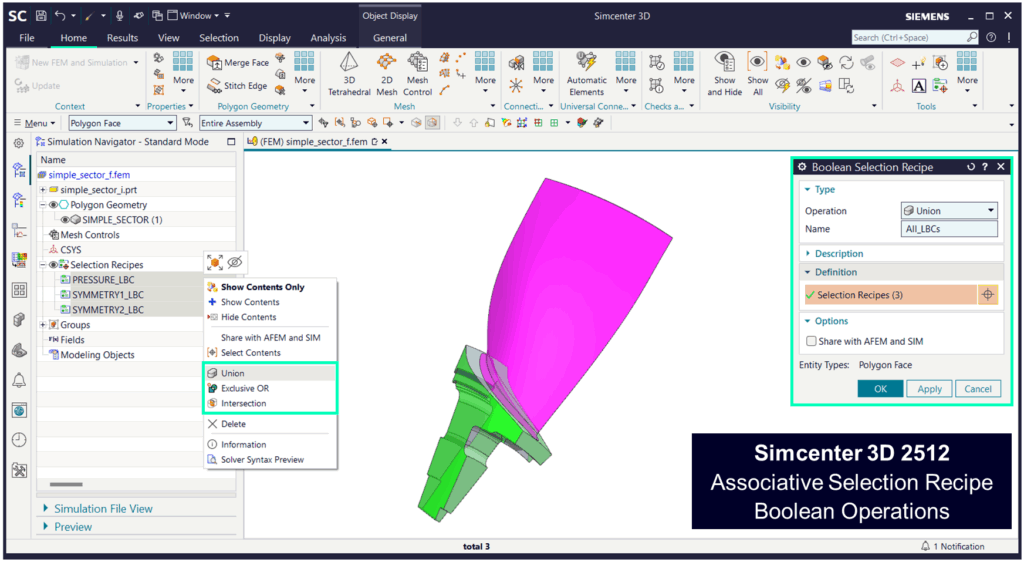Click the horizontal scrollbar in Simulation Navigator
Screen dimensions: 1024x562
100,484
